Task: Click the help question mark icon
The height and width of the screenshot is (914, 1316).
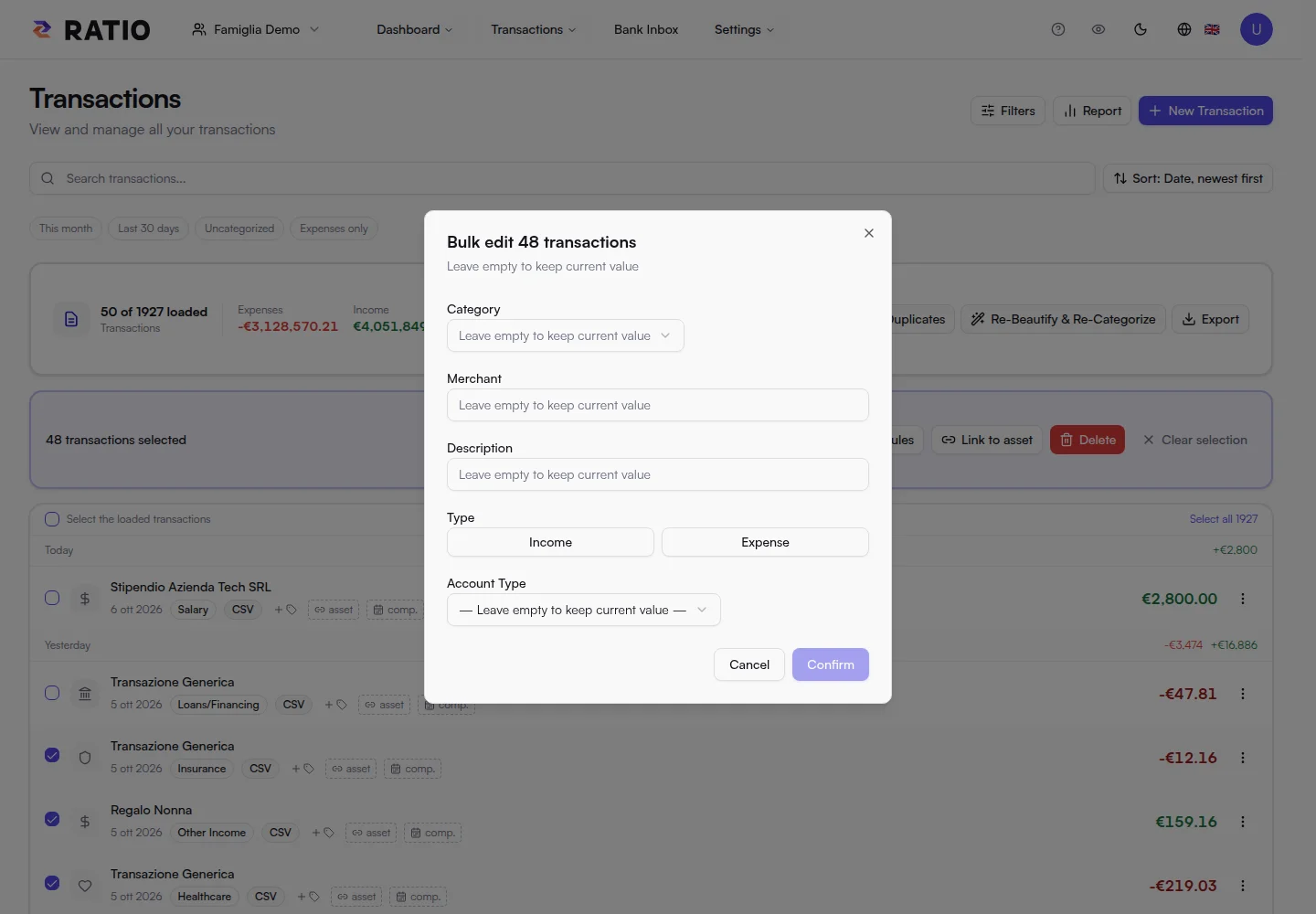Action: pos(1058,29)
